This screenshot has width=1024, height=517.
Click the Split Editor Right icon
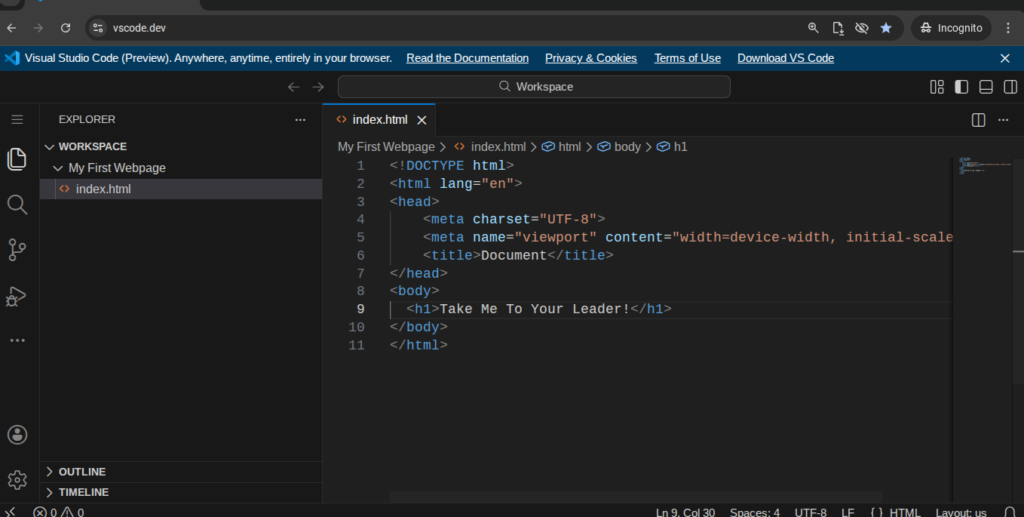[979, 120]
